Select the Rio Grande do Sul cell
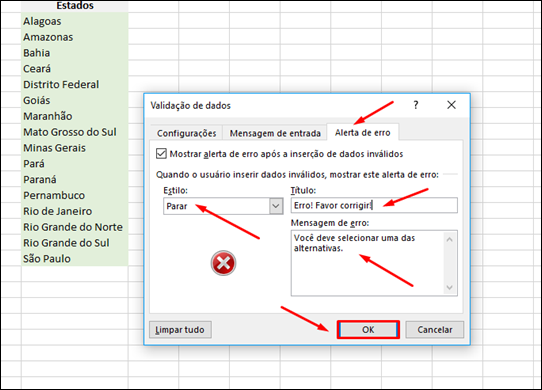The width and height of the screenshot is (542, 390). pos(75,243)
